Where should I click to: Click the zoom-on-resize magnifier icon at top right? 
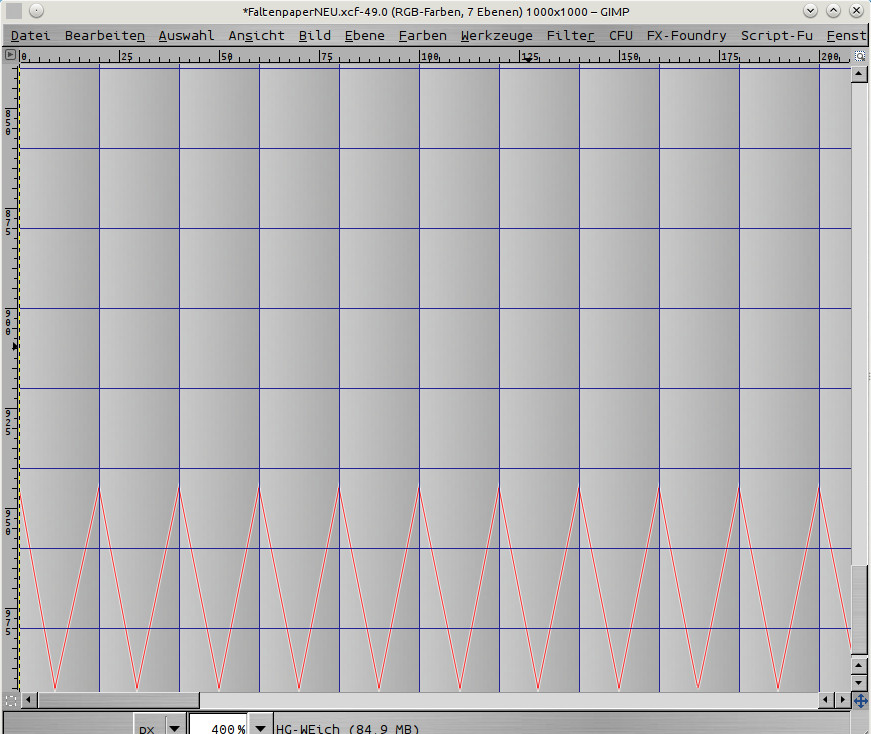(x=859, y=56)
